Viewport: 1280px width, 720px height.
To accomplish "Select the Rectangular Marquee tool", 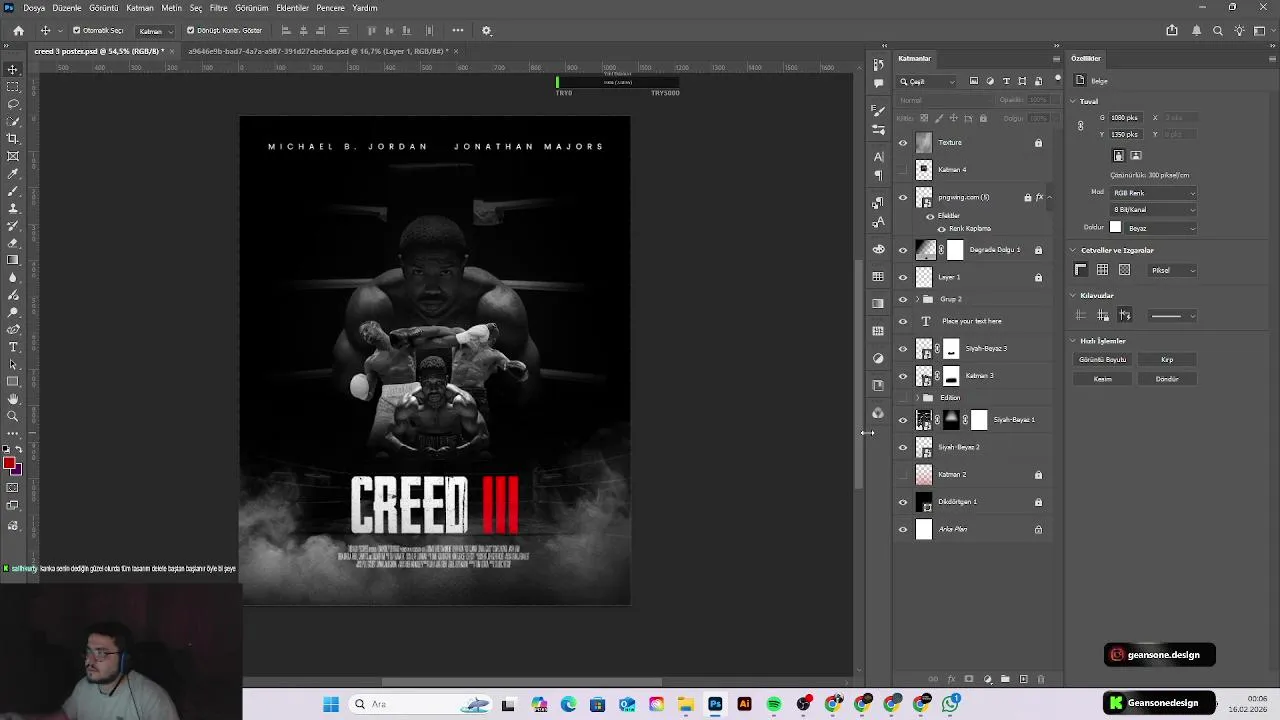I will [x=13, y=87].
